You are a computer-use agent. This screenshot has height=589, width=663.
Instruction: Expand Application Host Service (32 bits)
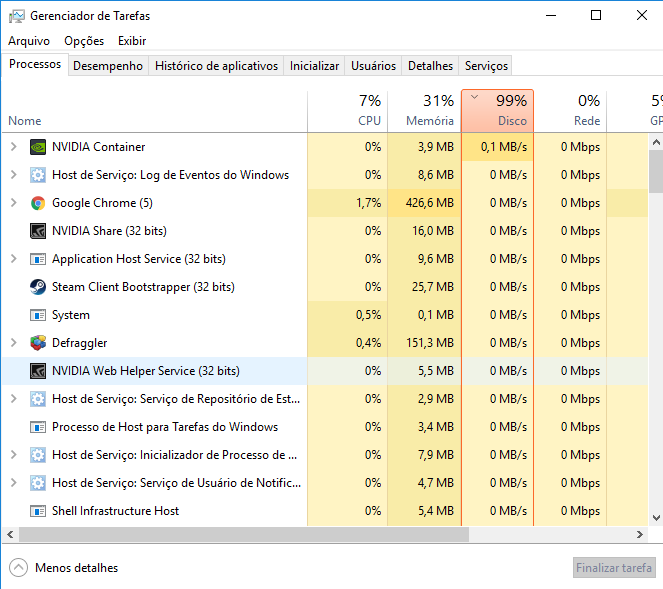coord(14,259)
